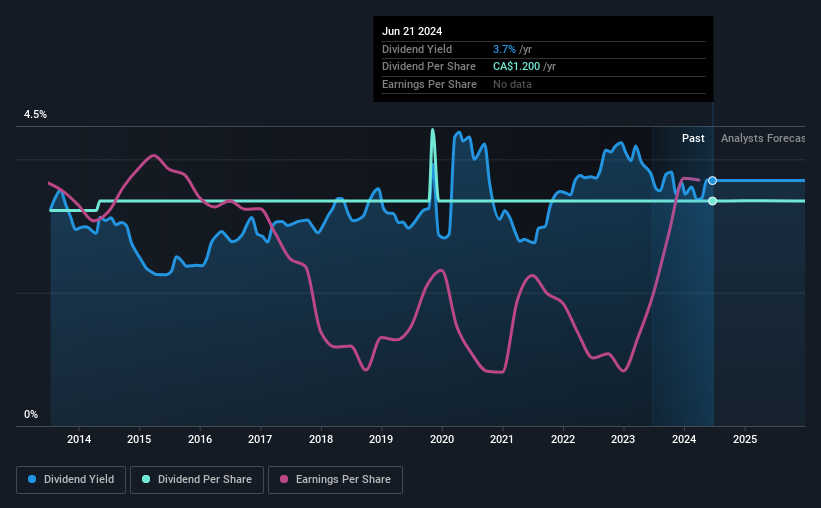Click the Past section label
Image resolution: width=821 pixels, height=508 pixels.
coord(693,138)
